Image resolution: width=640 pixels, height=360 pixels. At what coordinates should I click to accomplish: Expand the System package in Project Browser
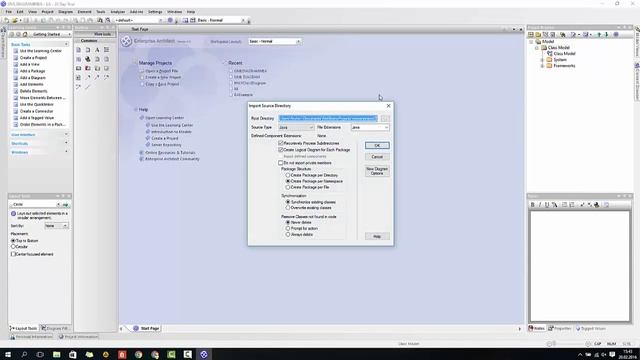pos(542,60)
